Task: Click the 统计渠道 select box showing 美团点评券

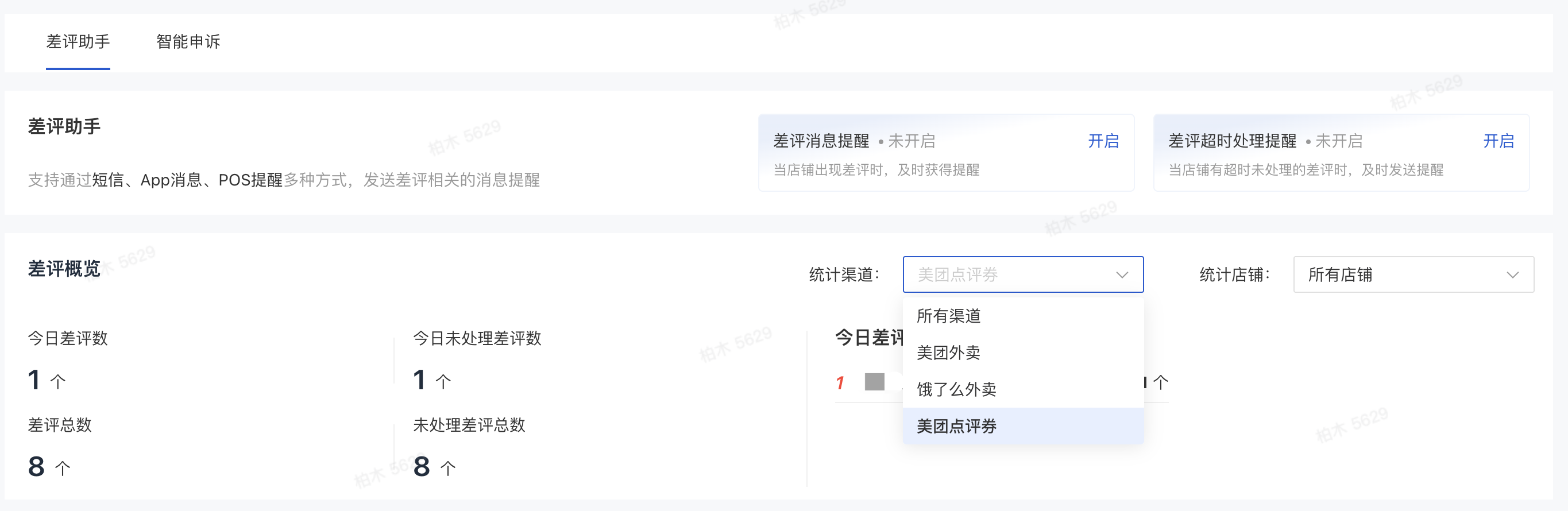Action: click(x=1010, y=274)
